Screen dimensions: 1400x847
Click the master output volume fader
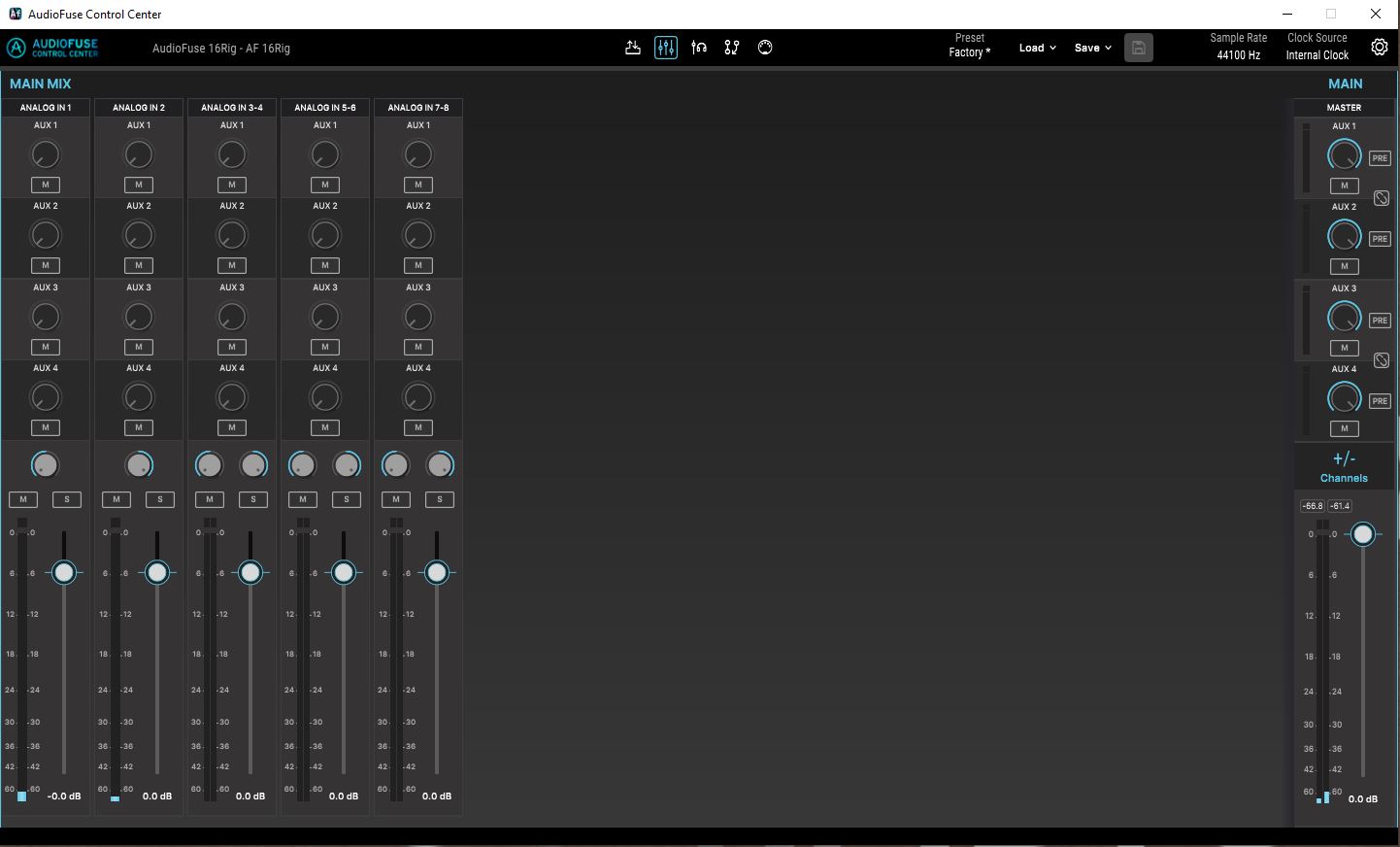pyautogui.click(x=1363, y=534)
